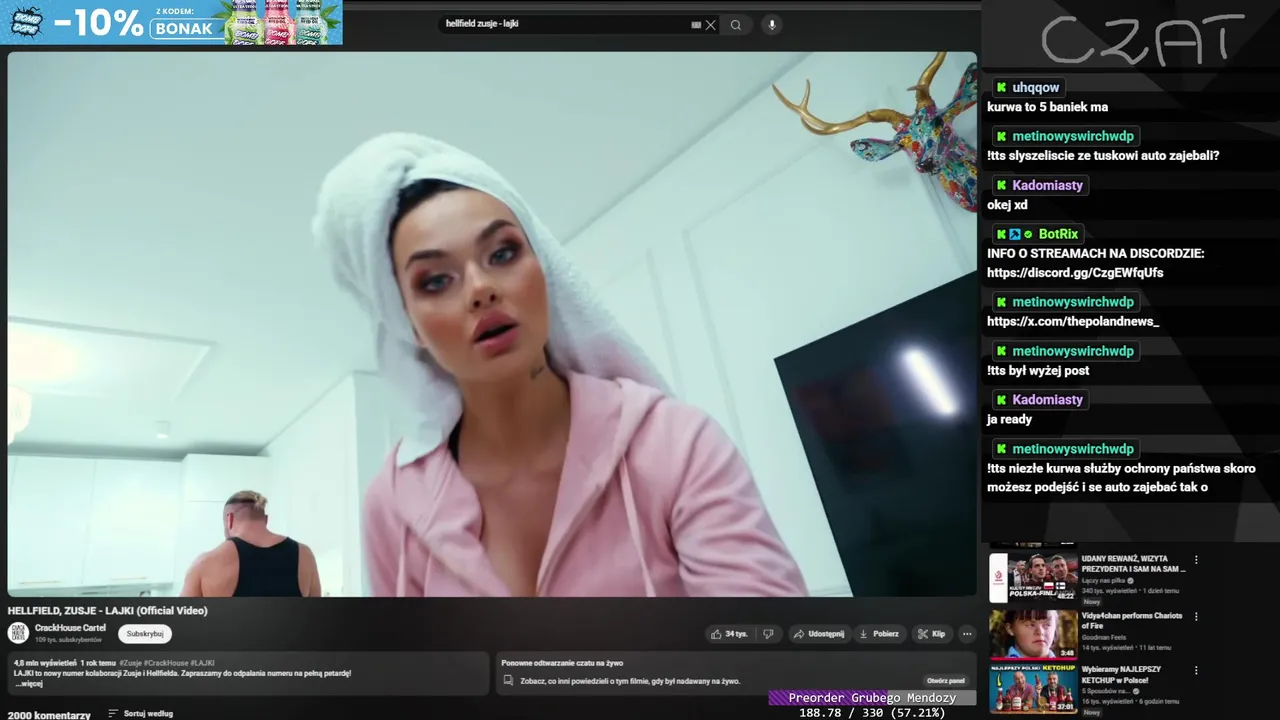Open the NAJLEPSZY KETCHUP video thumbnail
The image size is (1280, 720).
tap(1033, 689)
